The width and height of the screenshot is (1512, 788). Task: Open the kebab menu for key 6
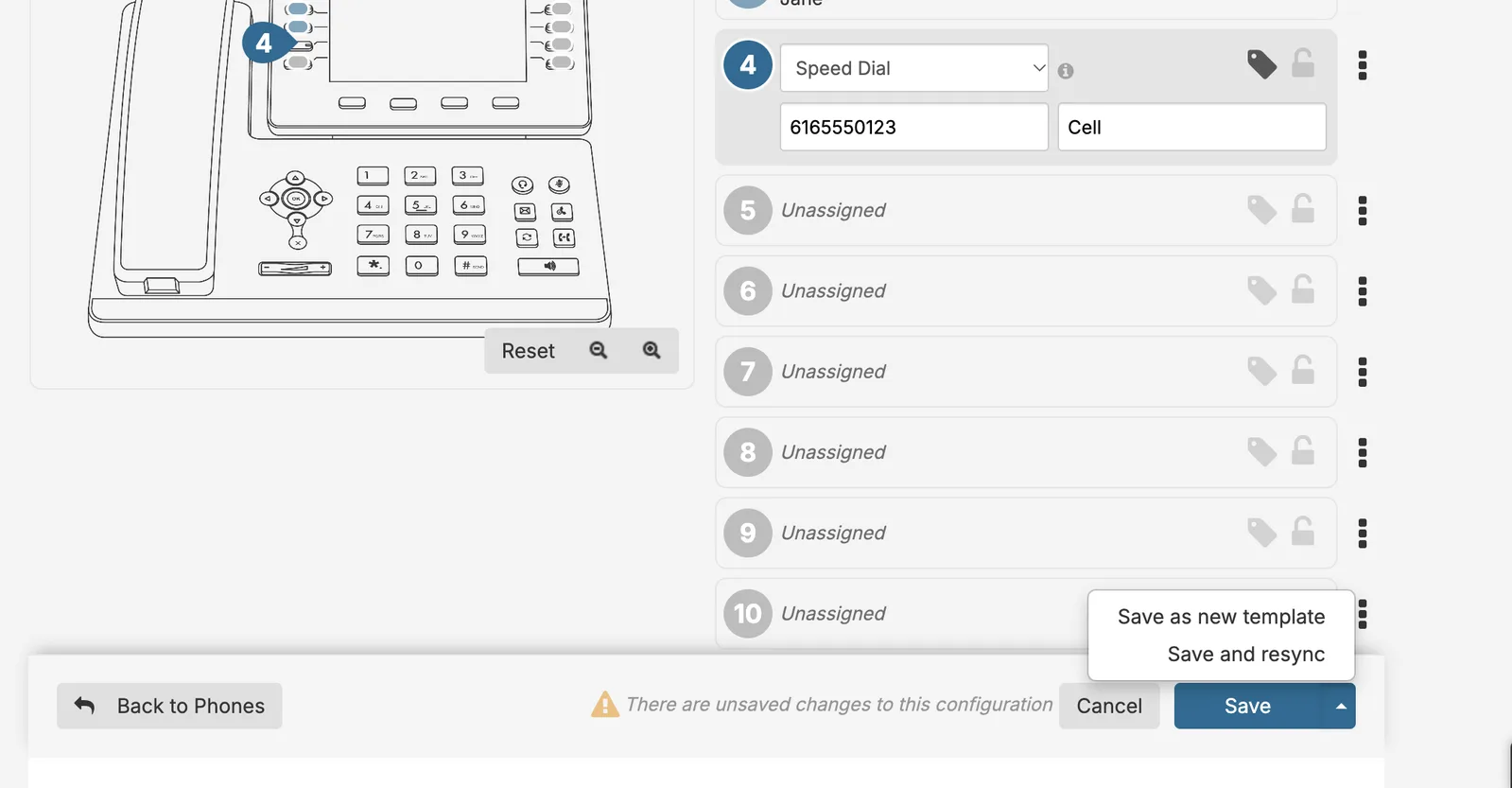(x=1363, y=291)
